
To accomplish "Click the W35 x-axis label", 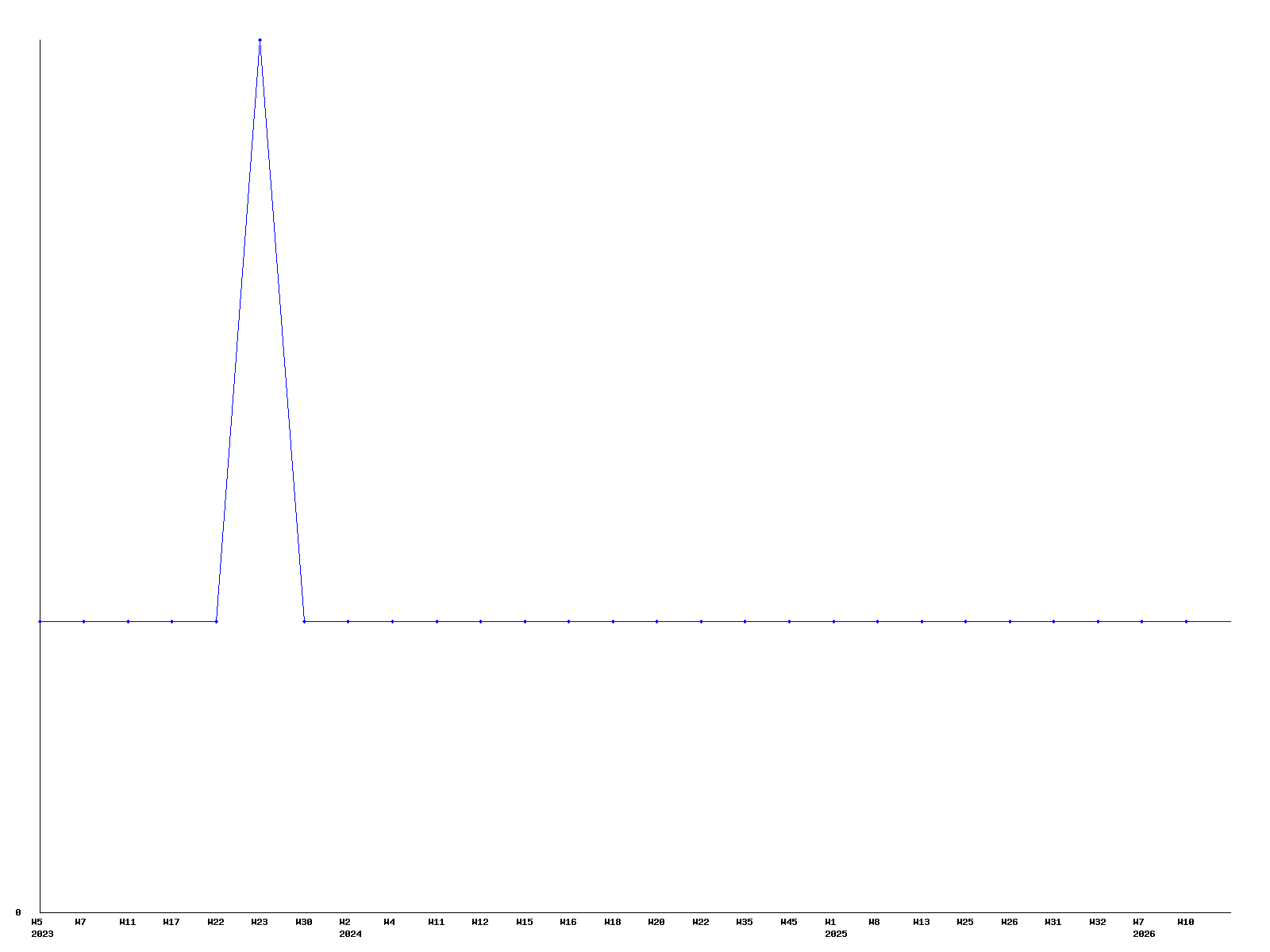I will coord(745,922).
